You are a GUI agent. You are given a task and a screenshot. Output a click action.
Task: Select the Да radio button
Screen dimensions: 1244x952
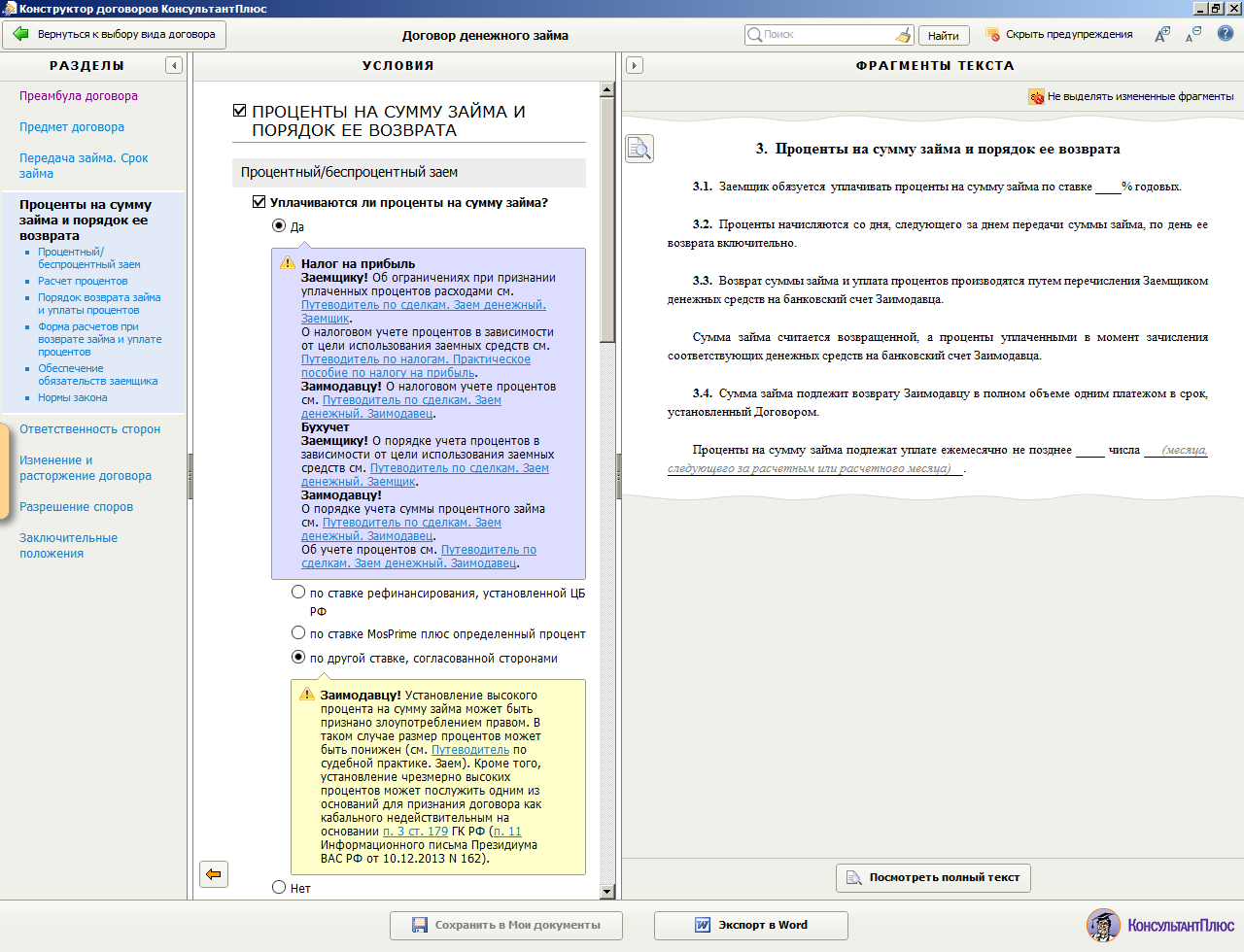tap(279, 225)
